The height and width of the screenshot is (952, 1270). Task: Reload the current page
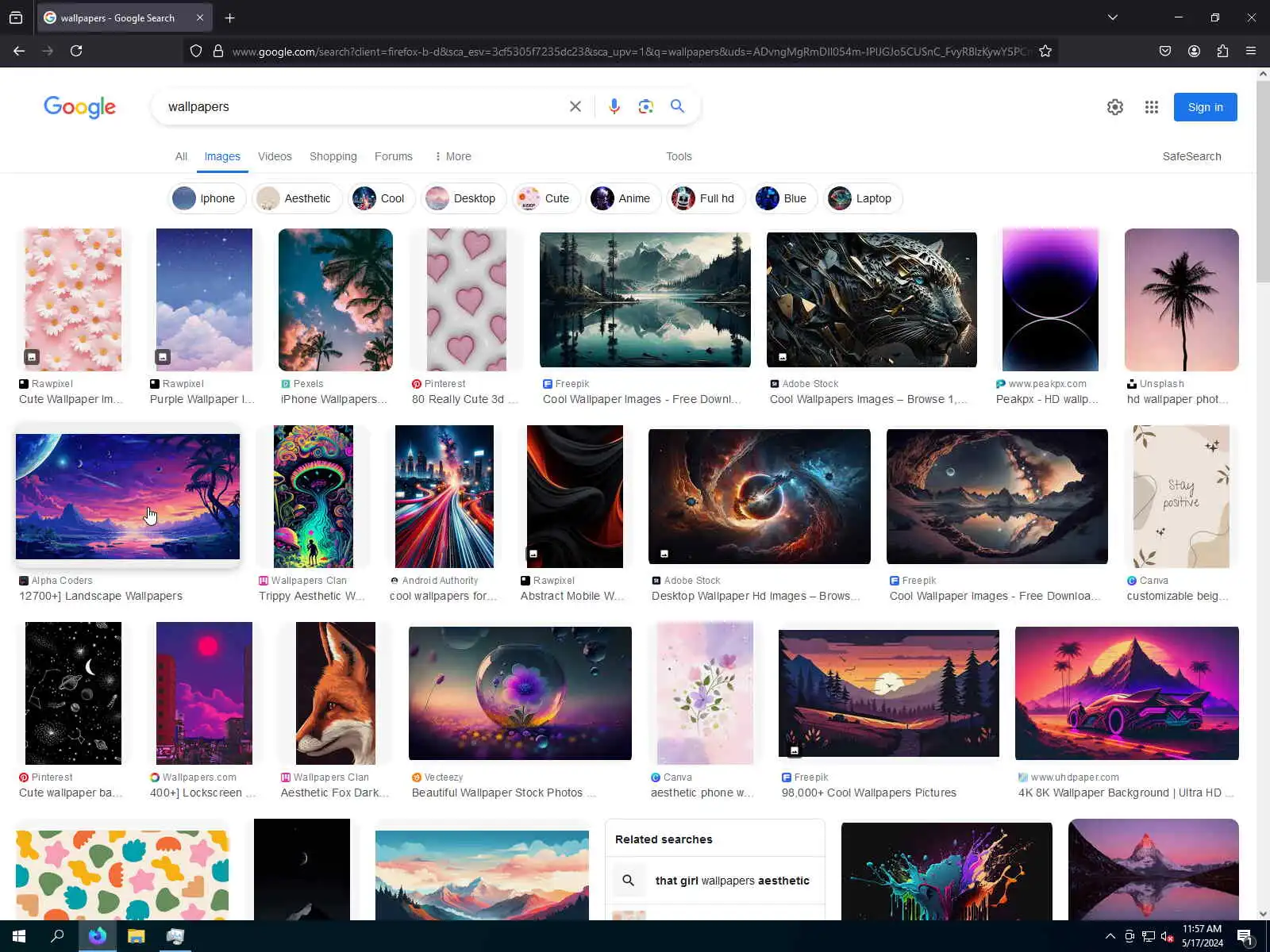tap(76, 51)
